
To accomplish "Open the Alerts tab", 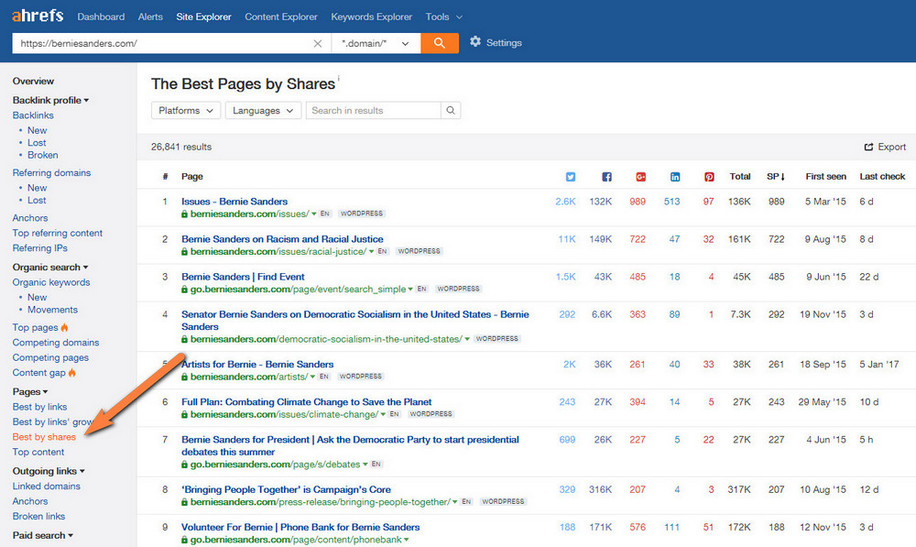I will point(150,17).
